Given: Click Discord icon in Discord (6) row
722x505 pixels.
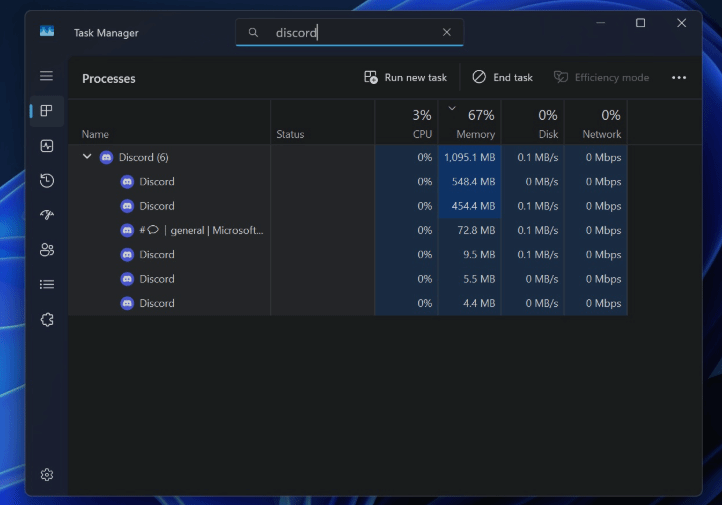Looking at the screenshot, I should [106, 157].
